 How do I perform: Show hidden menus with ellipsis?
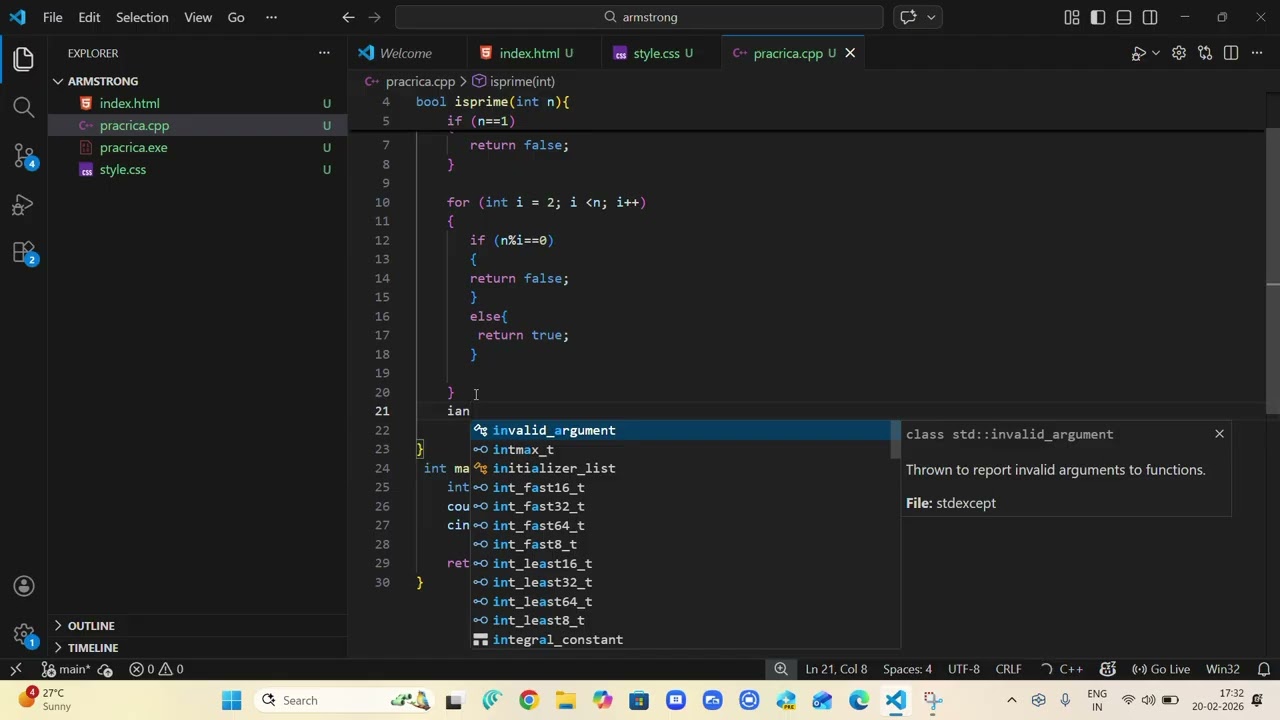pyautogui.click(x=271, y=17)
